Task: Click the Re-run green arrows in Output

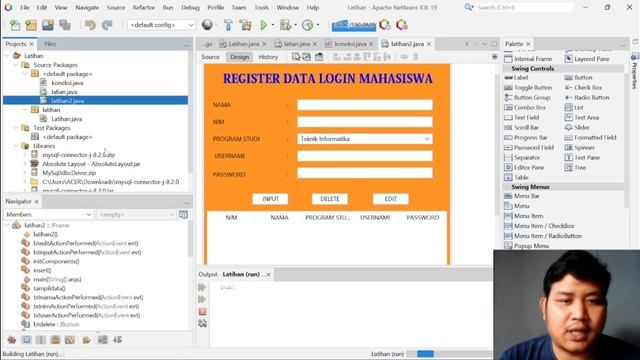Action: (202, 287)
